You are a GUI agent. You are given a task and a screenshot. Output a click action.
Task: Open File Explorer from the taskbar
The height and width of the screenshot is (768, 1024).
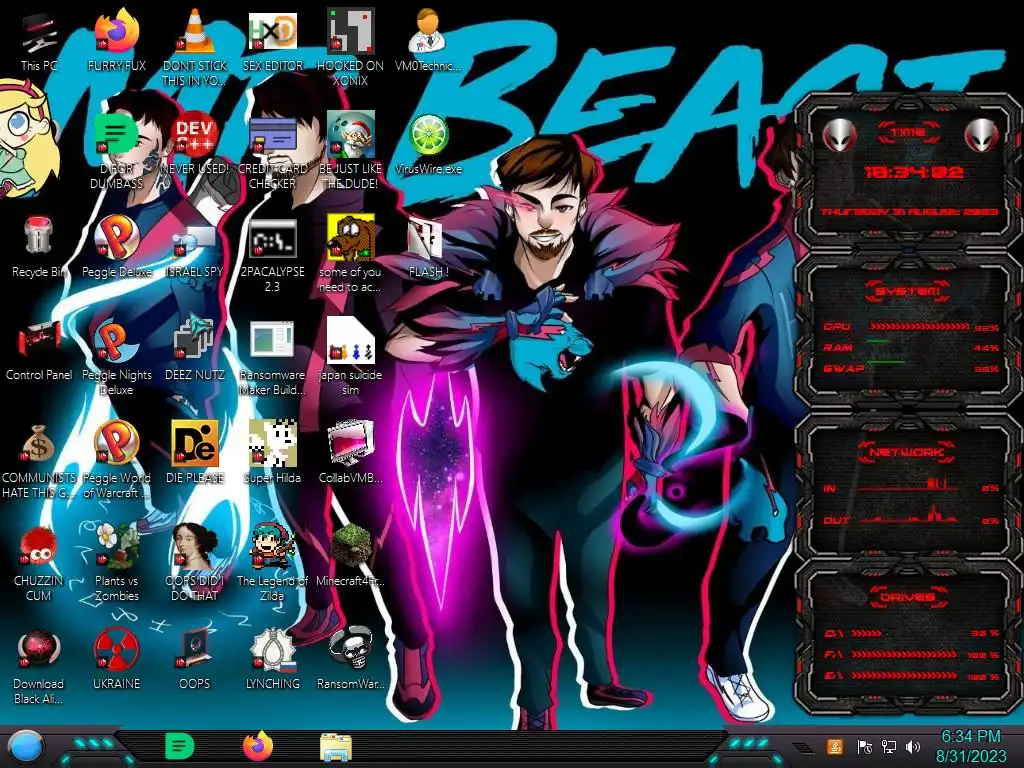(336, 747)
